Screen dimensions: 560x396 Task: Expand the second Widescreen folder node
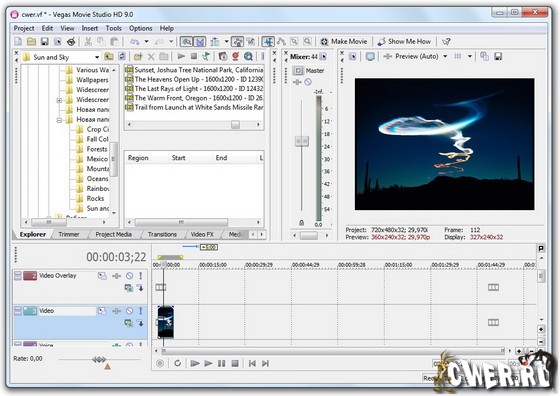pyautogui.click(x=59, y=100)
